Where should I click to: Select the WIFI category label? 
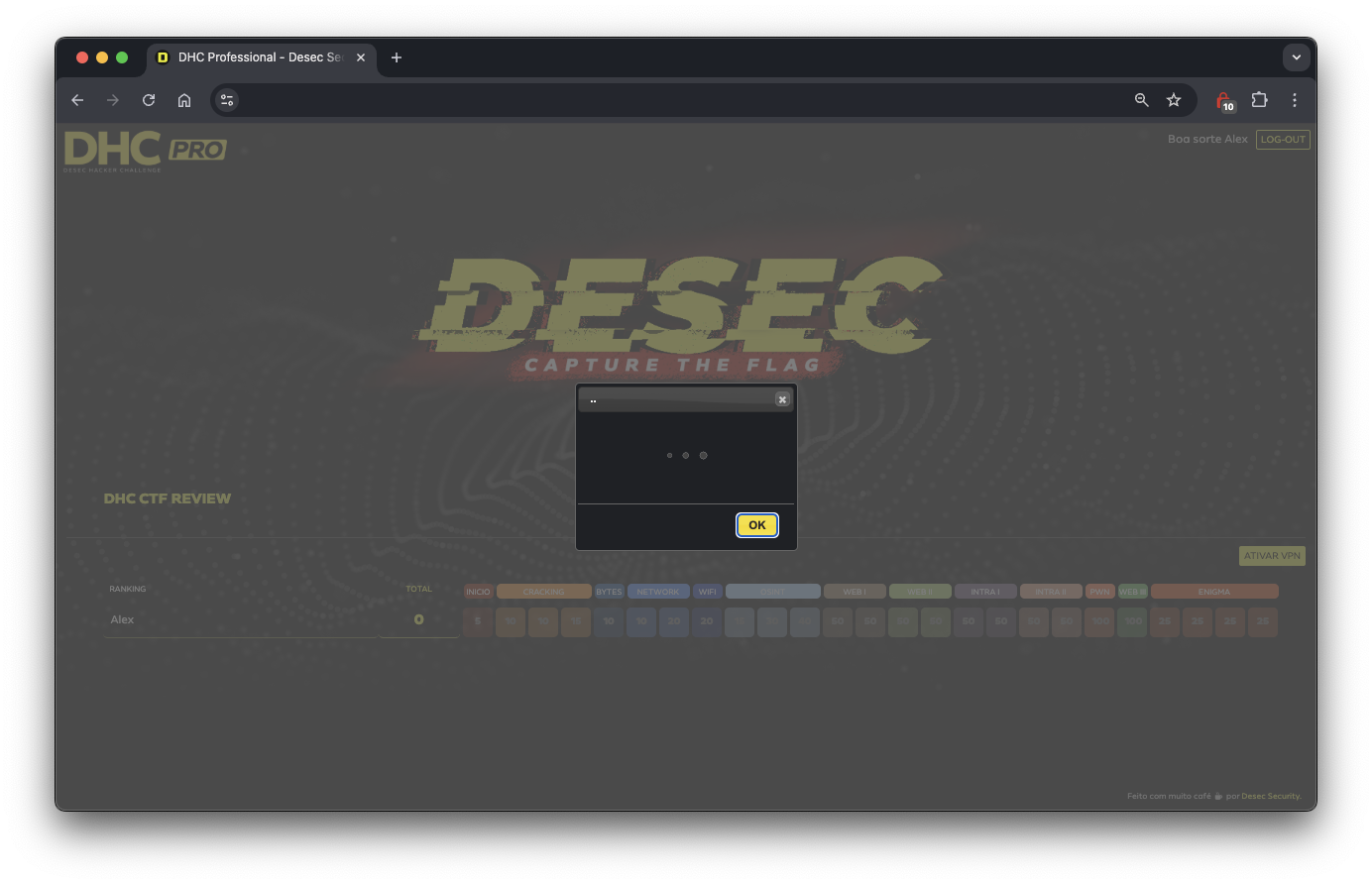[707, 592]
